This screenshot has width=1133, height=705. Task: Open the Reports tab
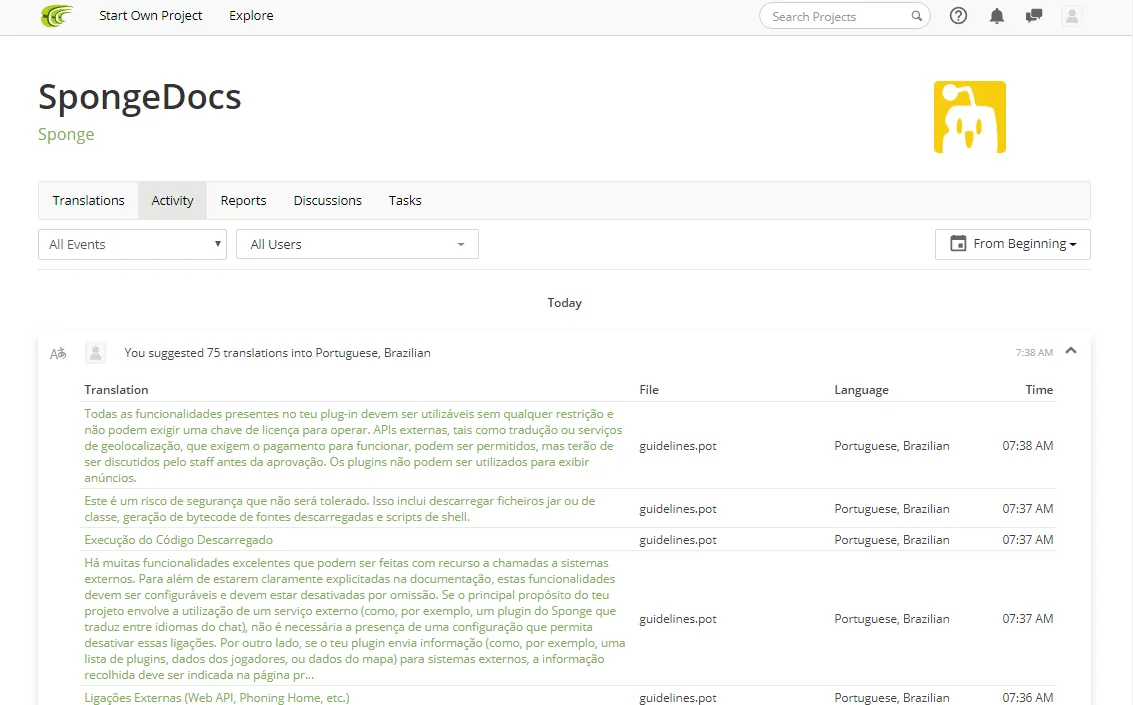[244, 200]
